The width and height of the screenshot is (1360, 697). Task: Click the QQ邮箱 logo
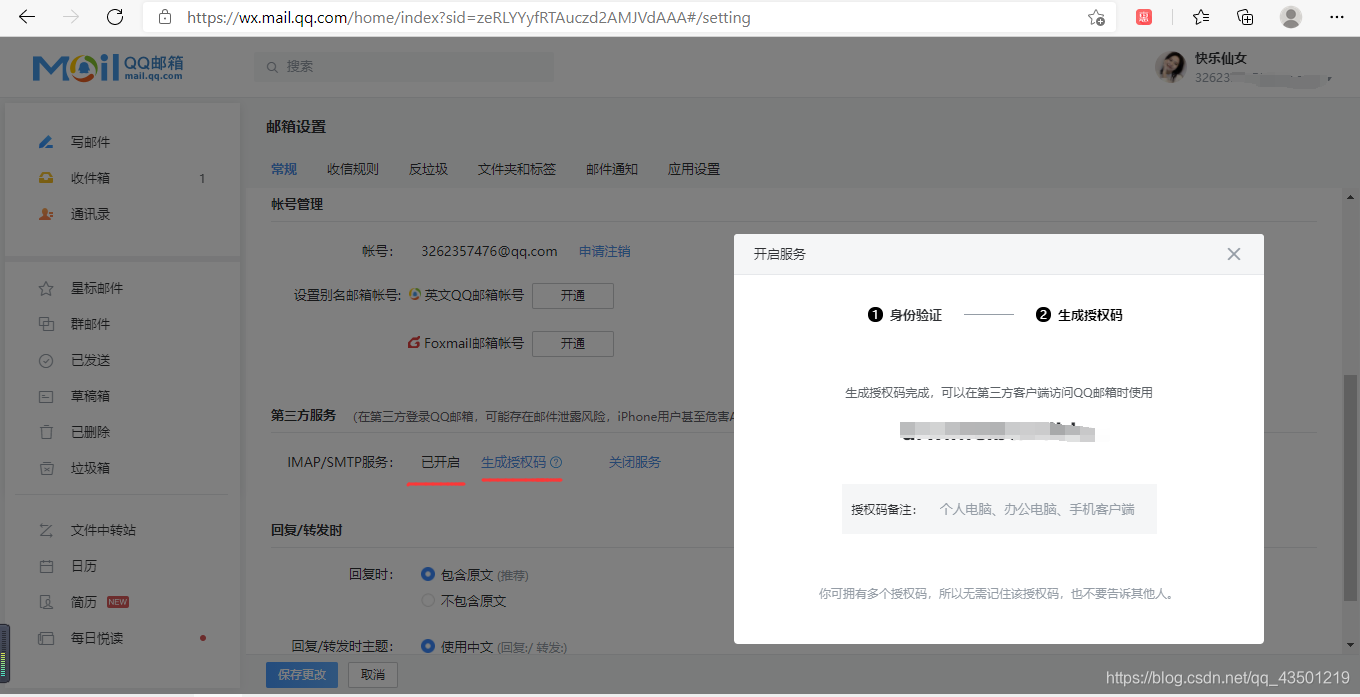tap(108, 67)
